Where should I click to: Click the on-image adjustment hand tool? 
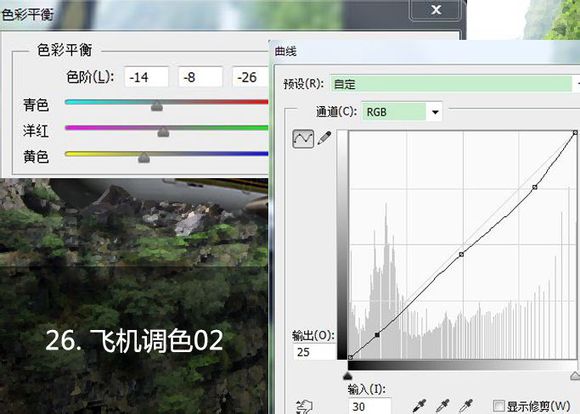[x=305, y=407]
